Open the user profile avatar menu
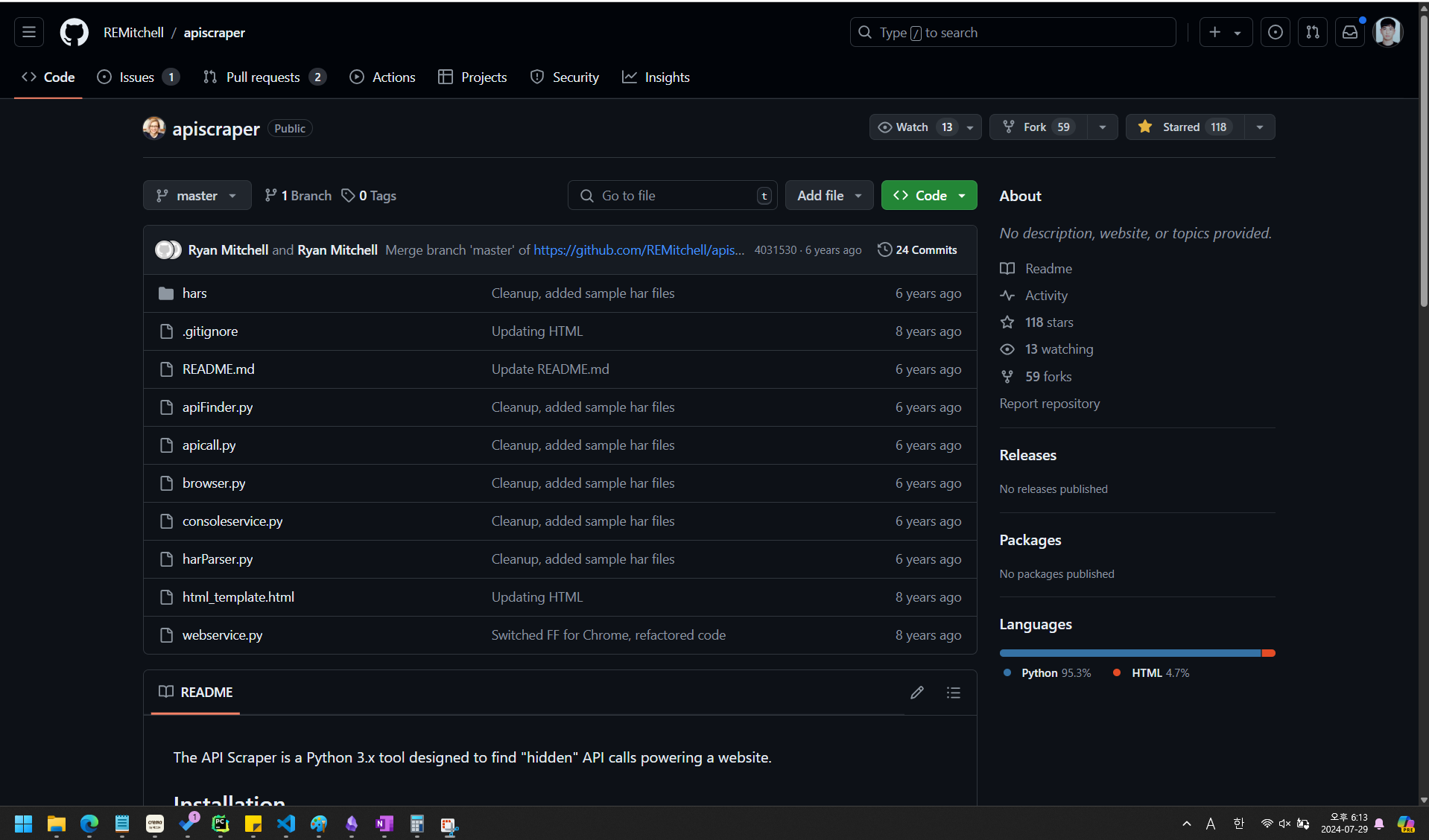 coord(1388,32)
